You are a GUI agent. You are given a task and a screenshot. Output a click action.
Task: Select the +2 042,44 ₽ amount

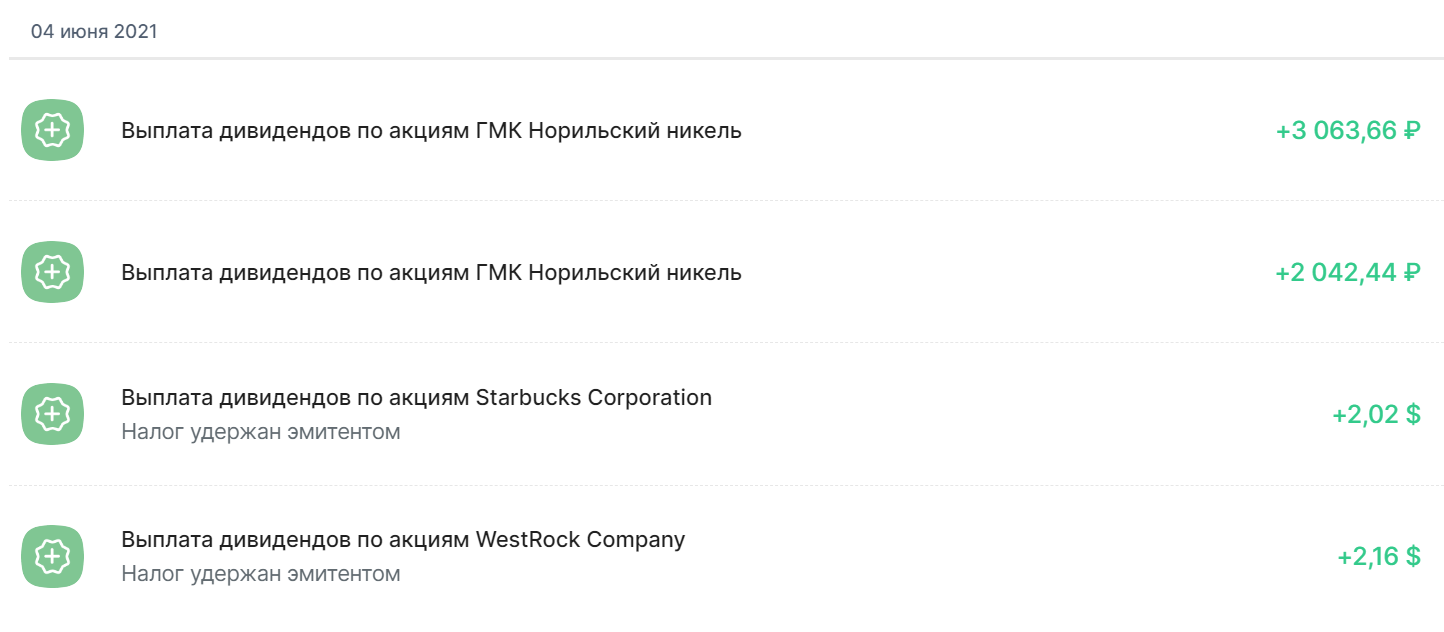coord(1348,272)
